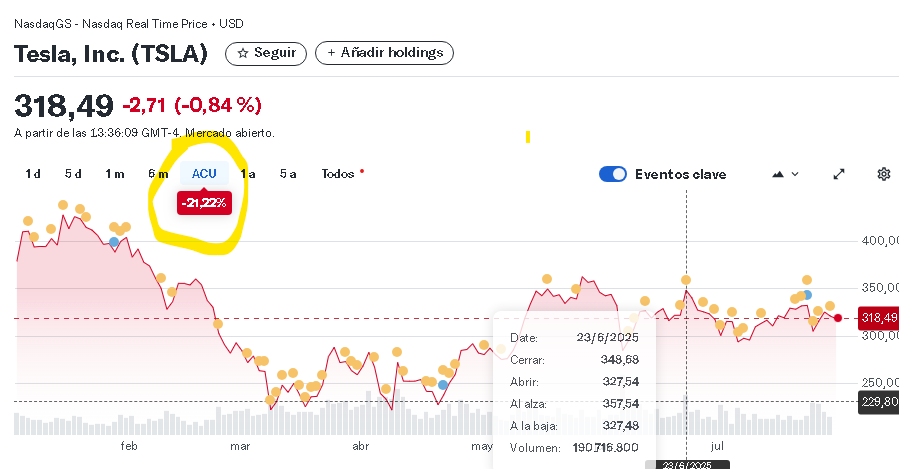This screenshot has width=899, height=469.
Task: Click the mountain chart type icon
Action: tap(778, 174)
